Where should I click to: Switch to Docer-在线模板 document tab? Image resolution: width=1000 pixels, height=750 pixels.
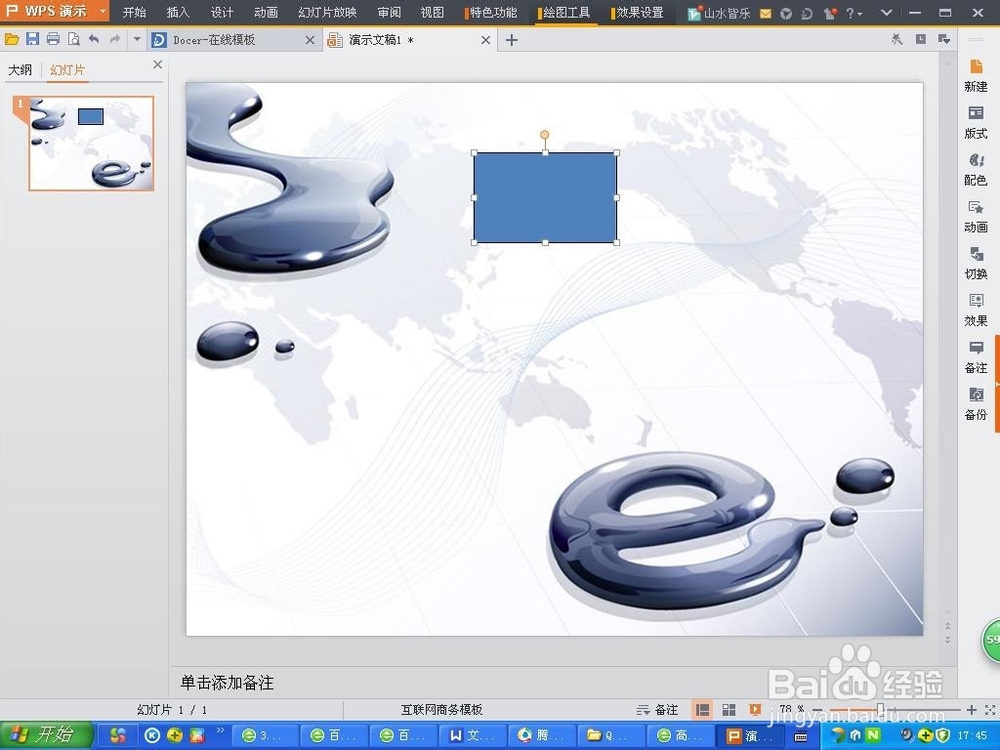[214, 40]
